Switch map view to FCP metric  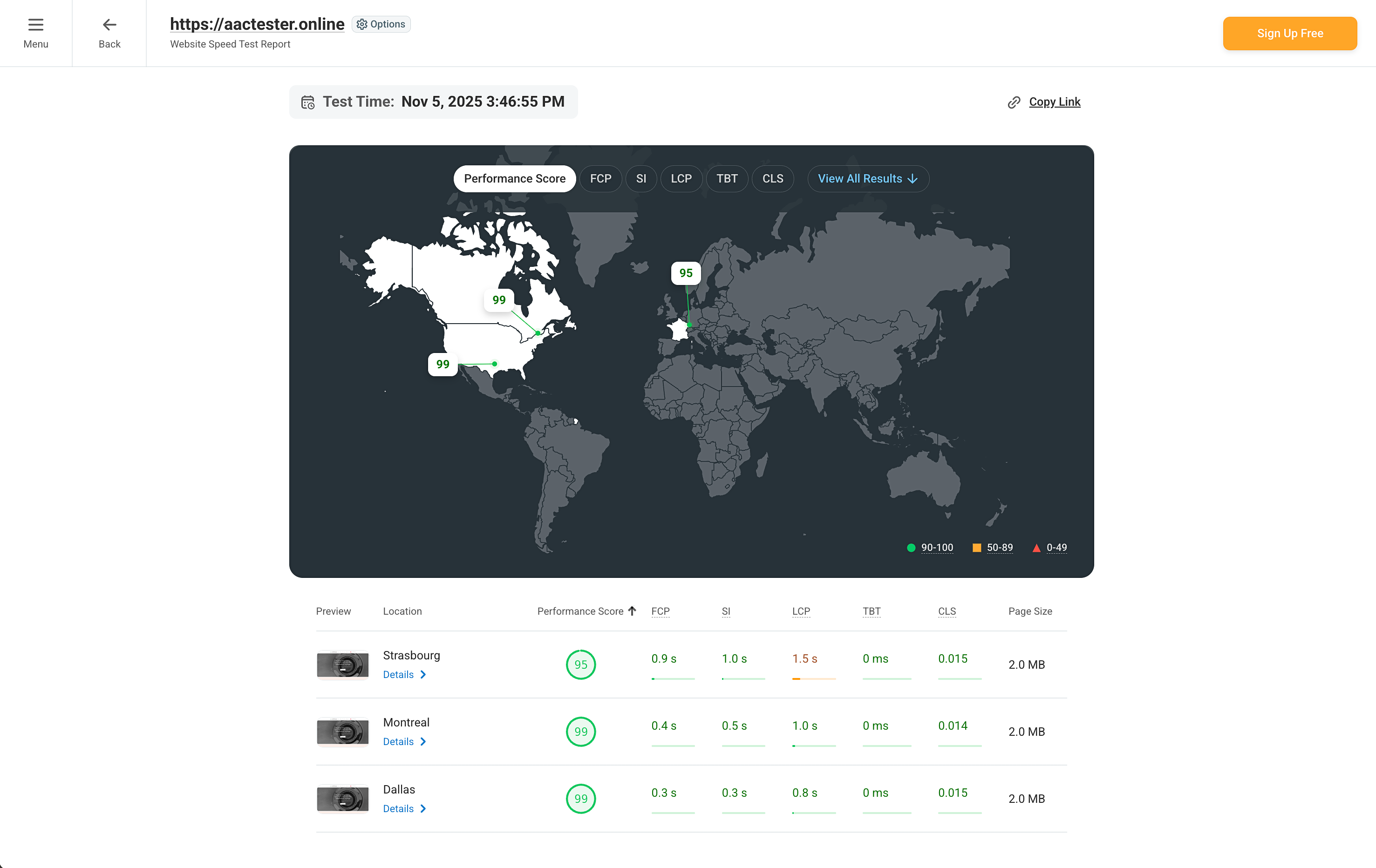point(600,178)
